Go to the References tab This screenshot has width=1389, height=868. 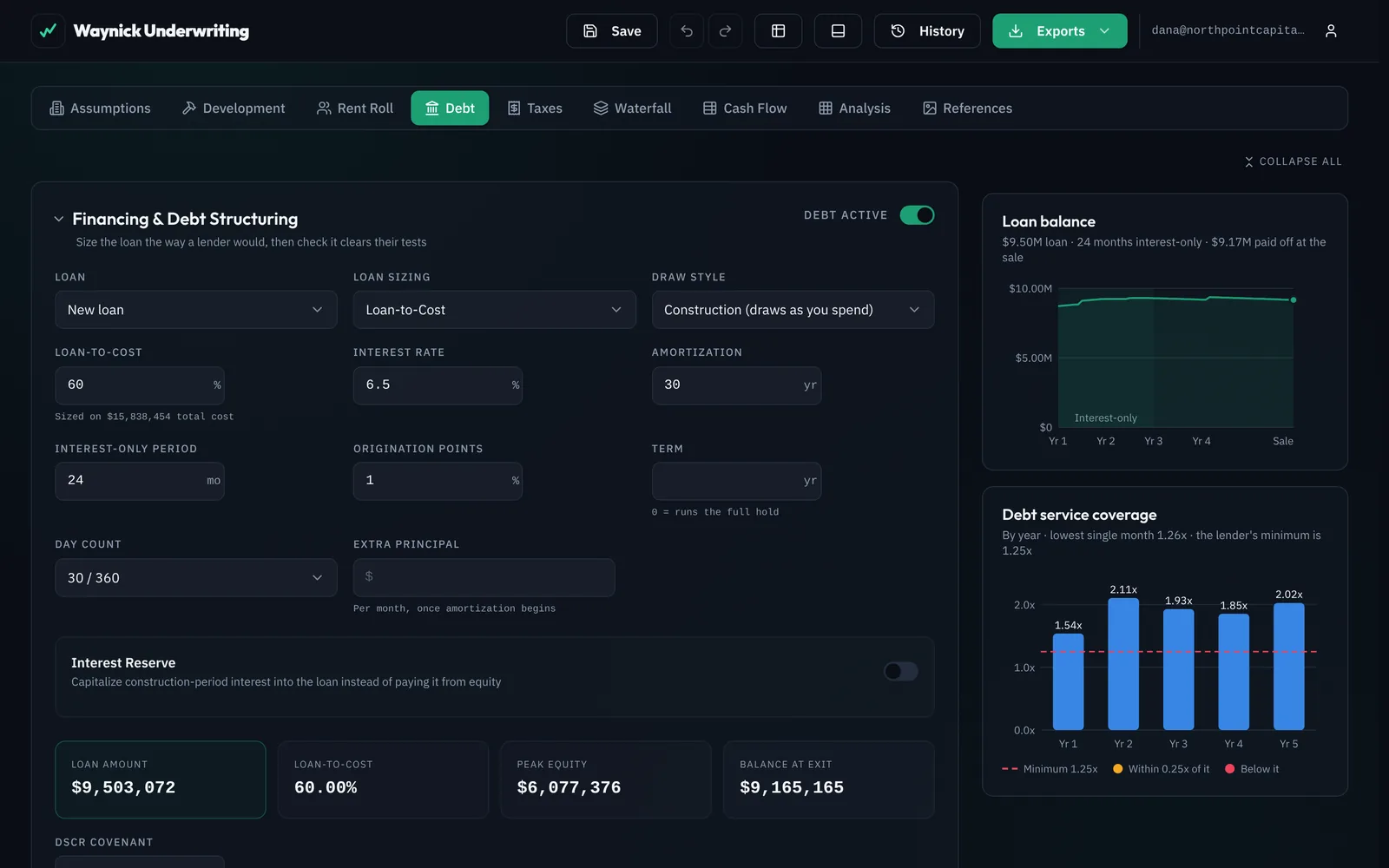968,108
